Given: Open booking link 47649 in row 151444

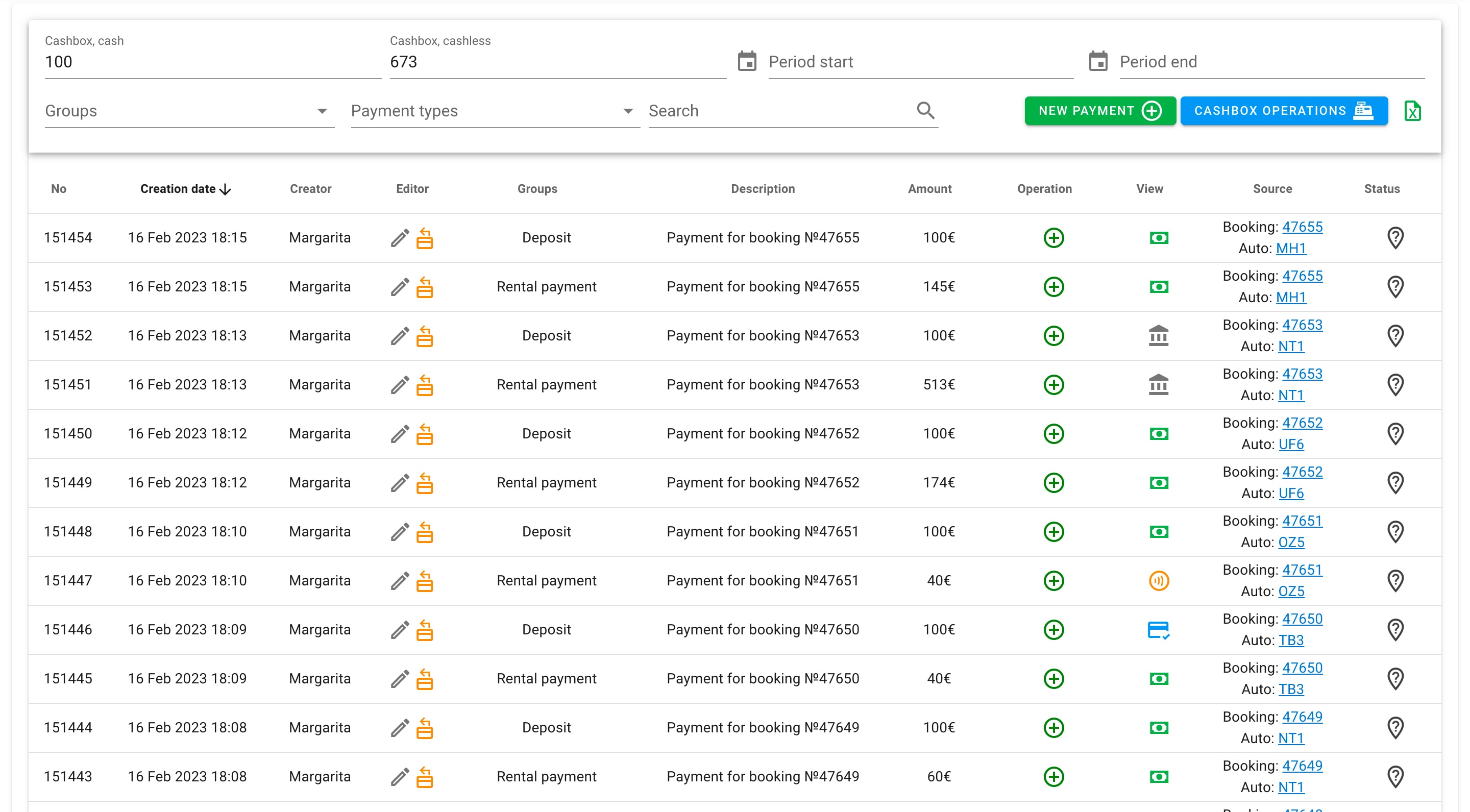Looking at the screenshot, I should [1302, 717].
